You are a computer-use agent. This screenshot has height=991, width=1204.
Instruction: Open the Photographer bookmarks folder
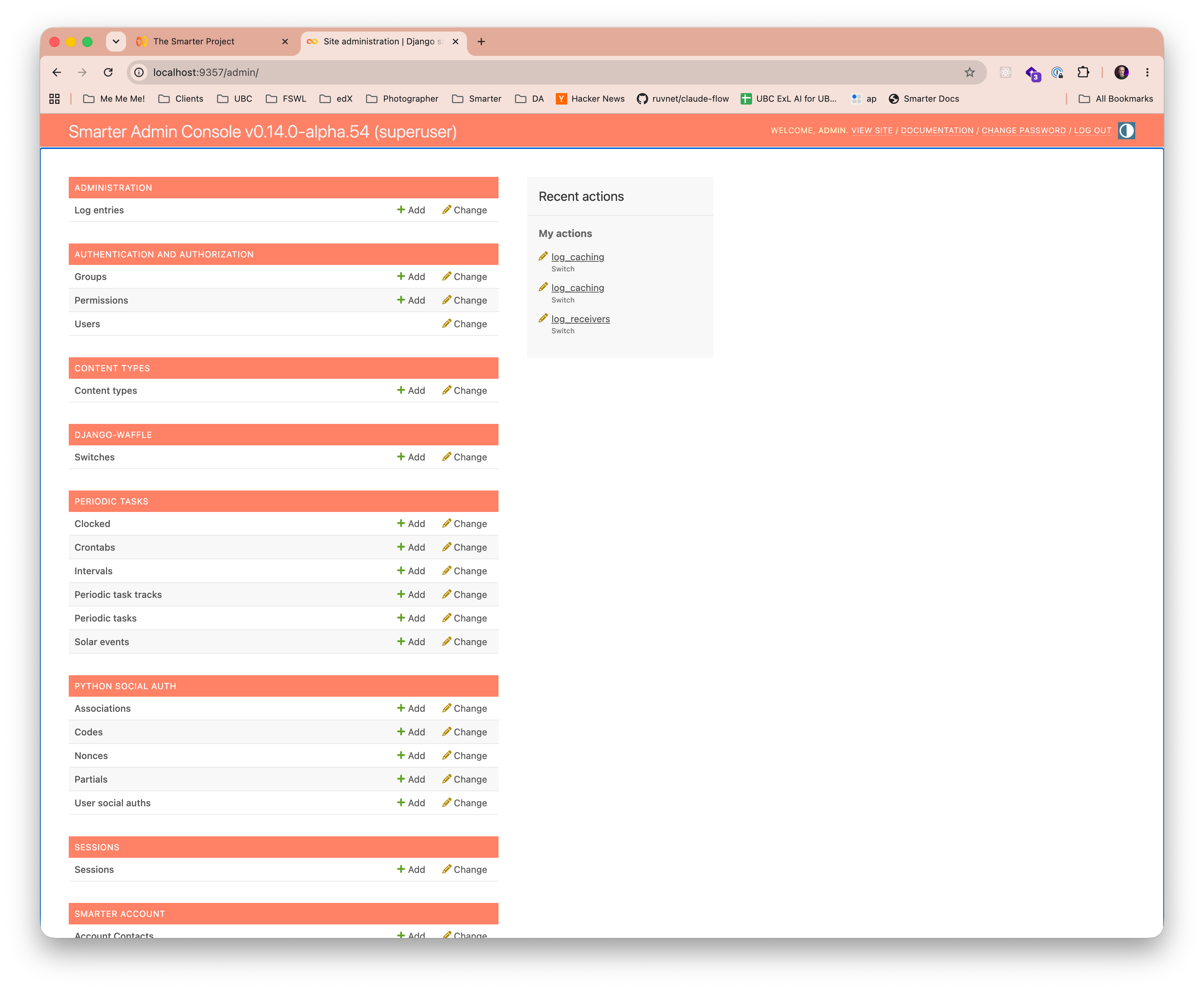coord(402,99)
